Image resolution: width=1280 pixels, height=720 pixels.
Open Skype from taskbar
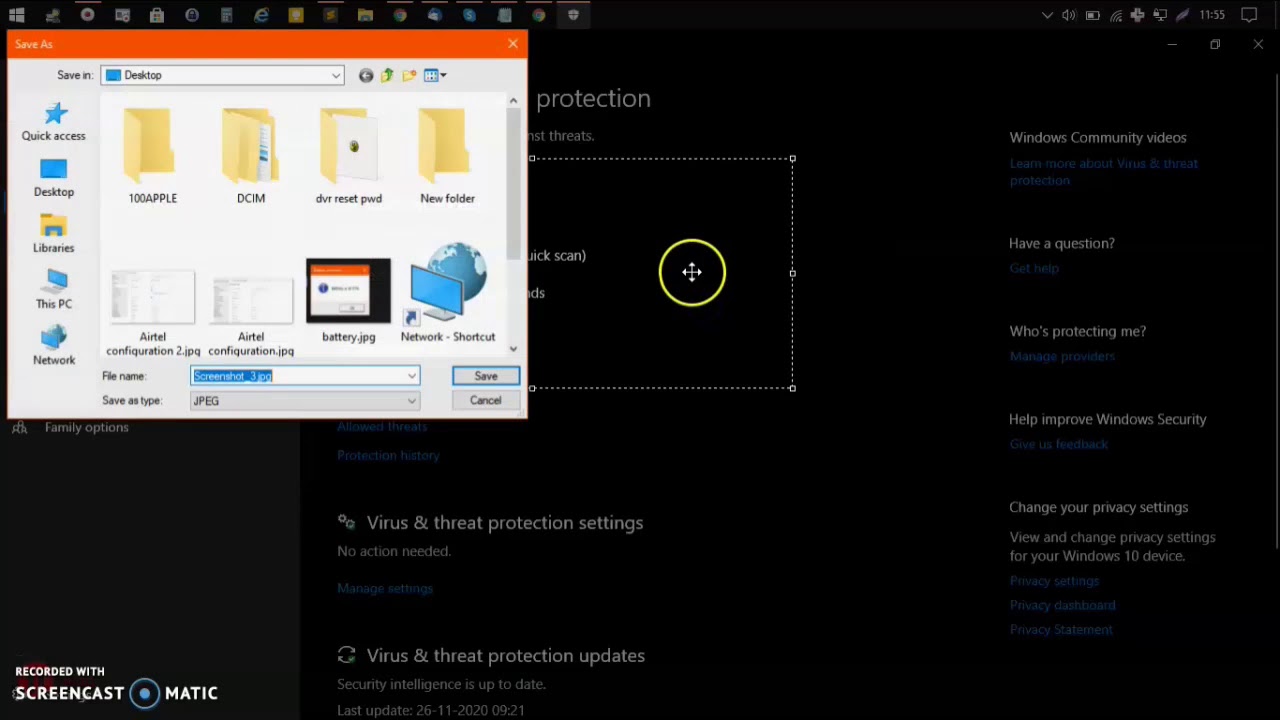tap(469, 15)
